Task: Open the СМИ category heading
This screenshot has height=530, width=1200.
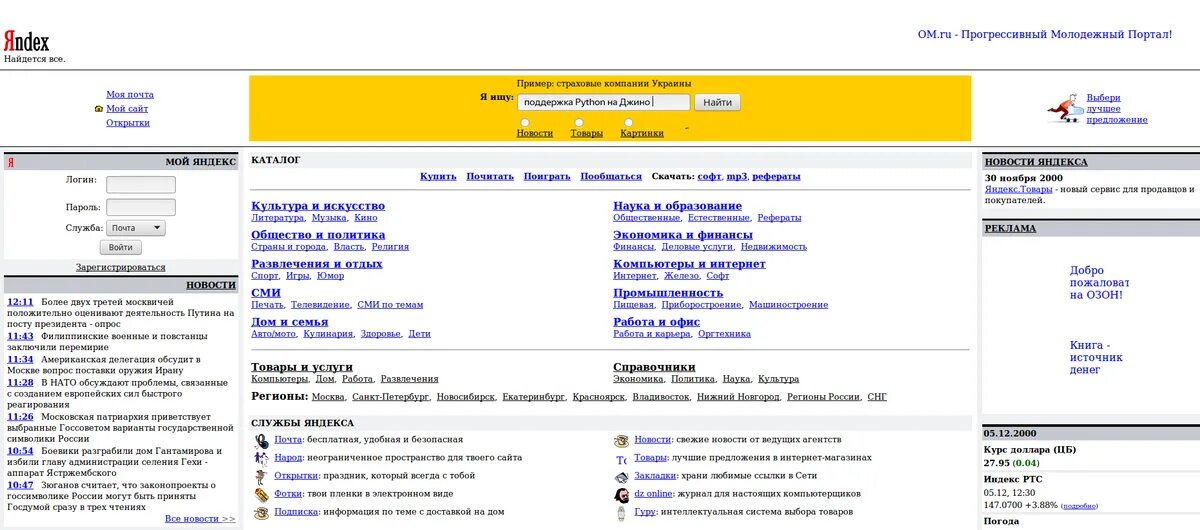Action: 266,293
